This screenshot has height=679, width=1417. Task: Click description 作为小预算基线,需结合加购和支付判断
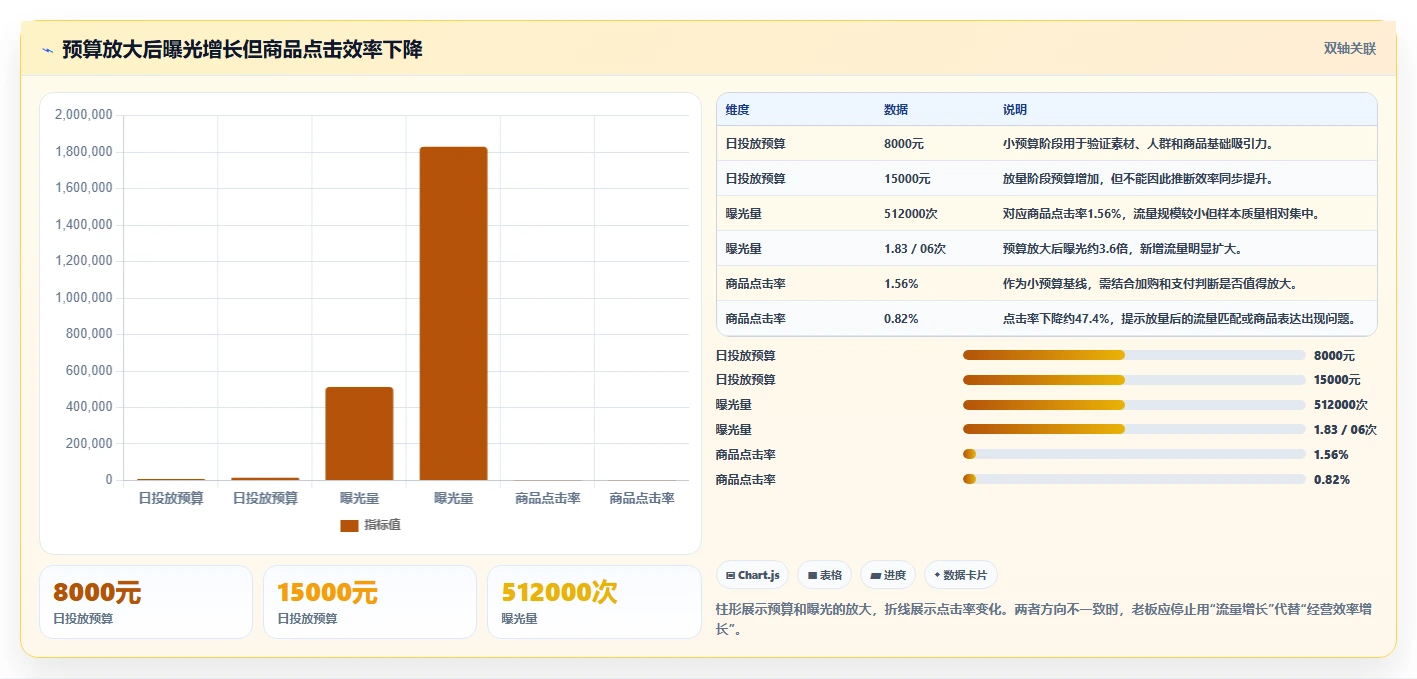point(1150,284)
